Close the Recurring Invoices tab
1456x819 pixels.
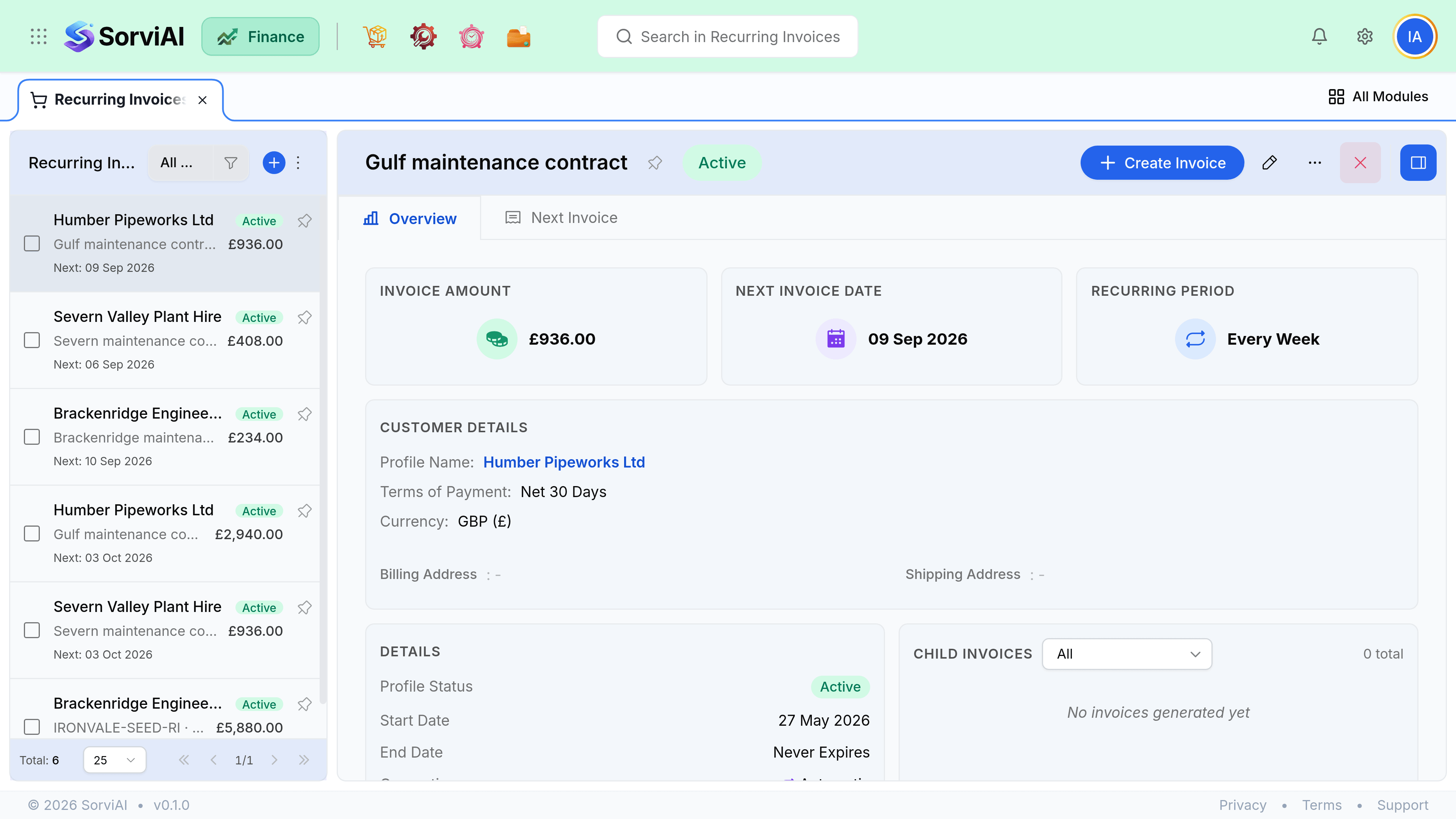(x=202, y=100)
